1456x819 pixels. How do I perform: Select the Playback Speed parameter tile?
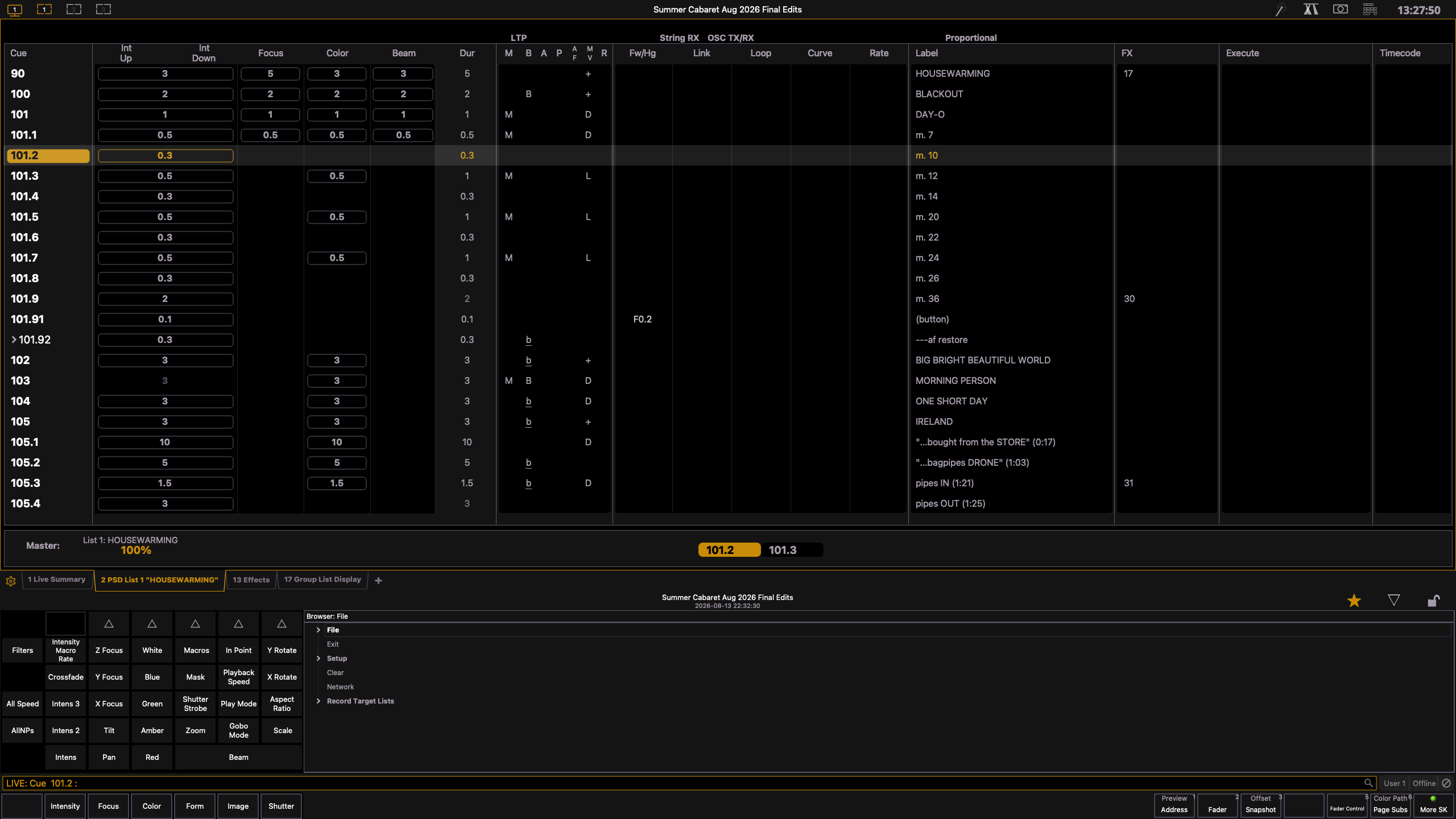(239, 677)
